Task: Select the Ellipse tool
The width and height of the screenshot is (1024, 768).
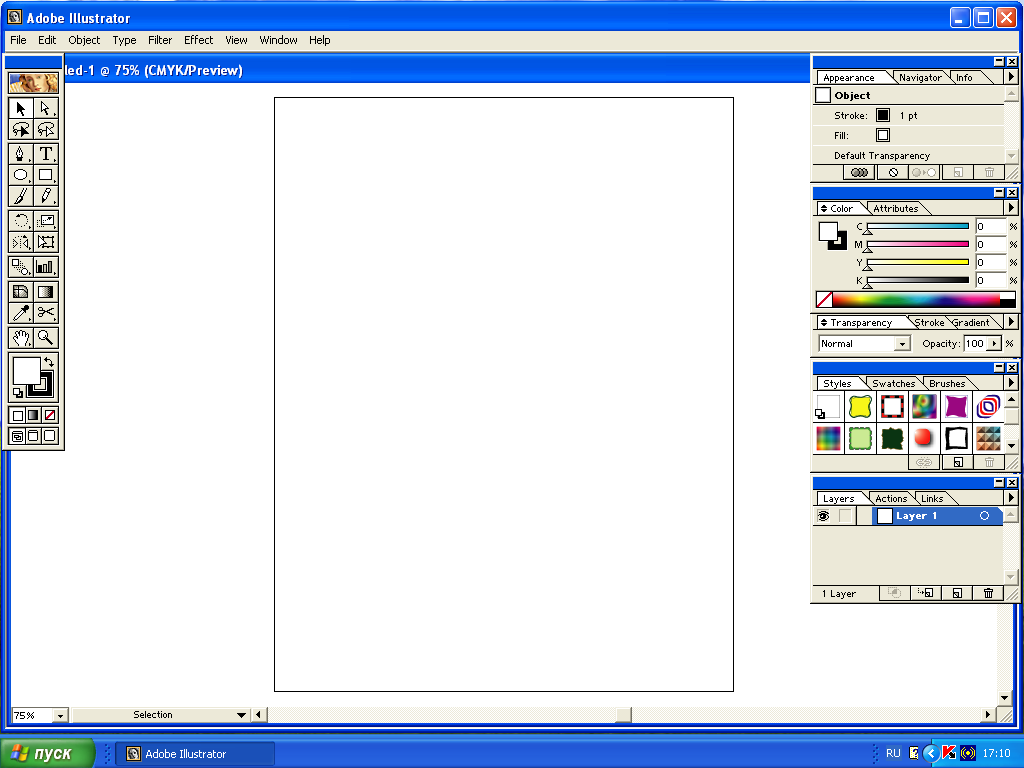Action: (20, 175)
